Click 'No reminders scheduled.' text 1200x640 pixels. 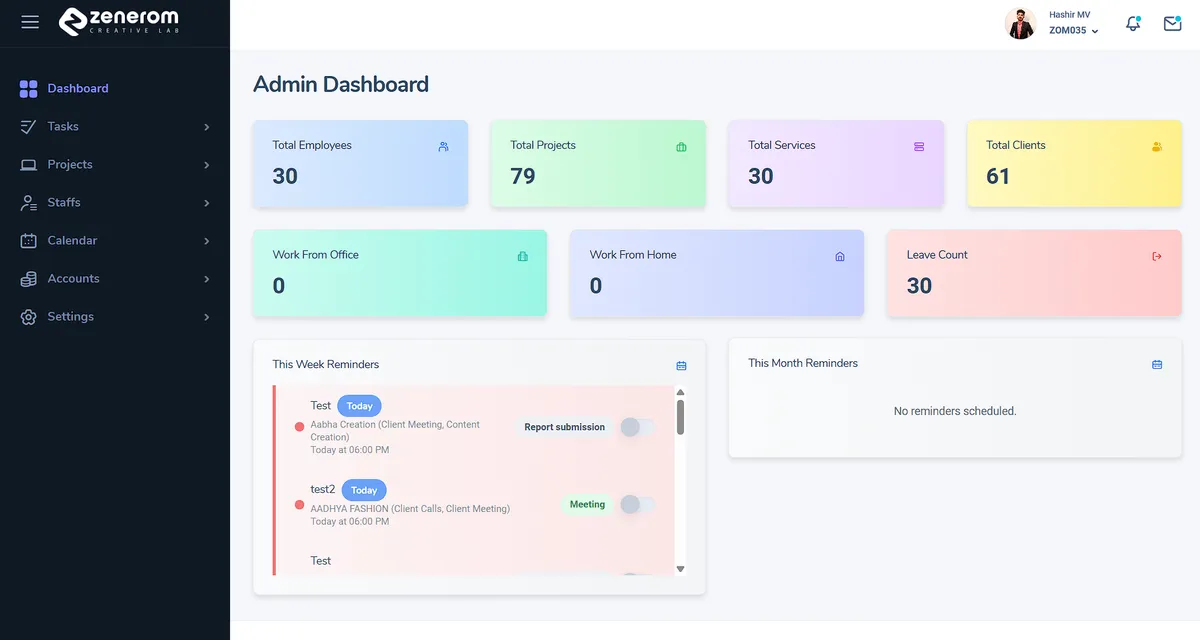point(955,411)
